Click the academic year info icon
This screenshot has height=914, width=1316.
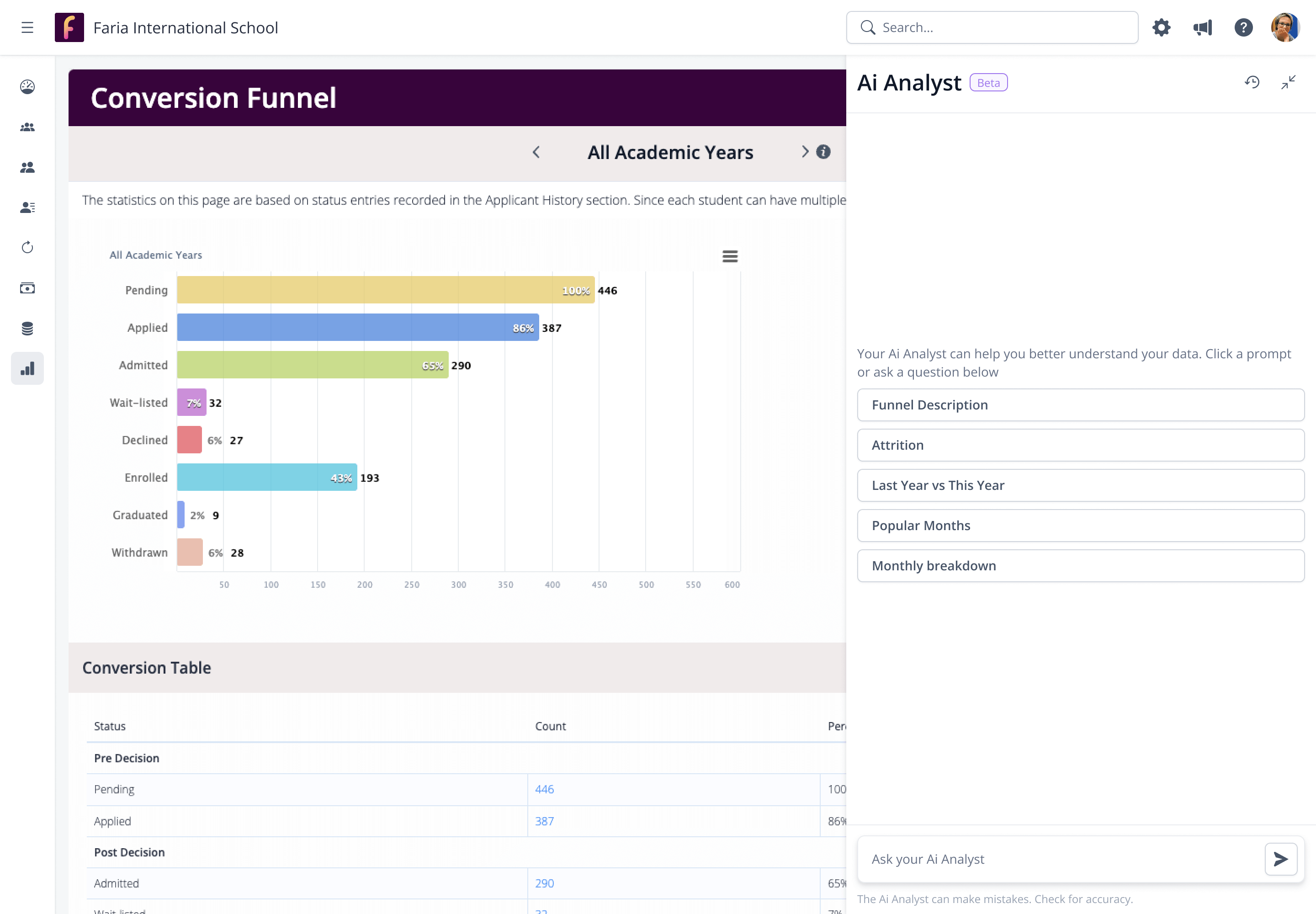click(823, 152)
